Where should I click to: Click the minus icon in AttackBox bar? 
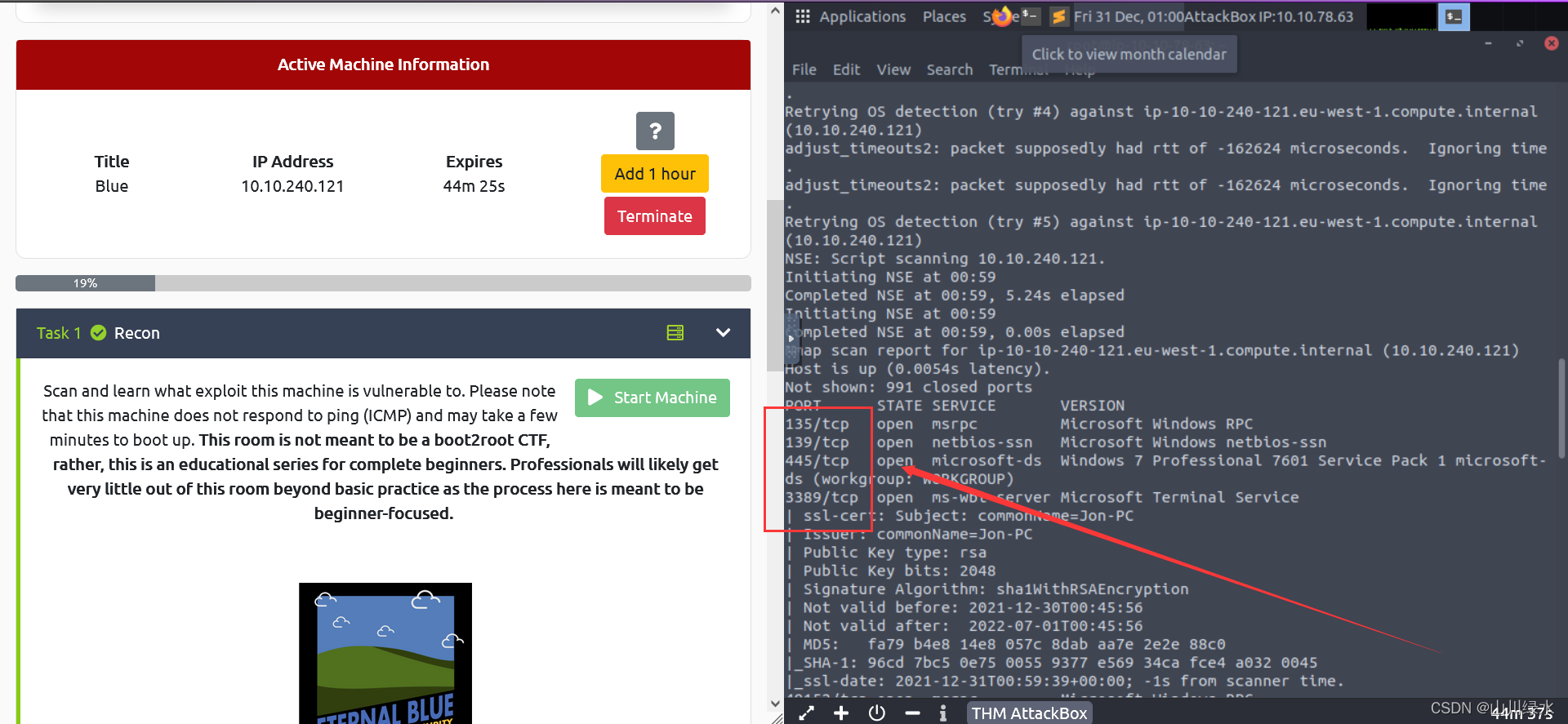912,713
